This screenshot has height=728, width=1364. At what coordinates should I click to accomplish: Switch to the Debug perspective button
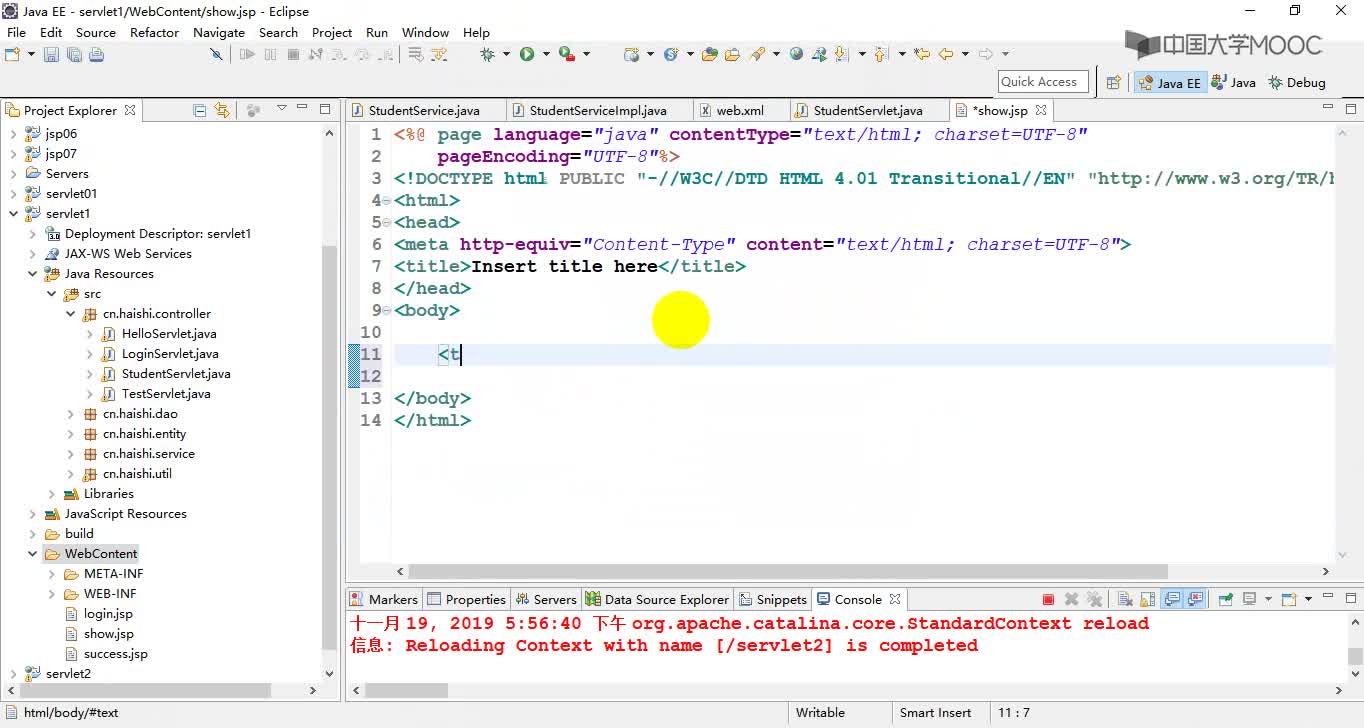pyautogui.click(x=1296, y=83)
